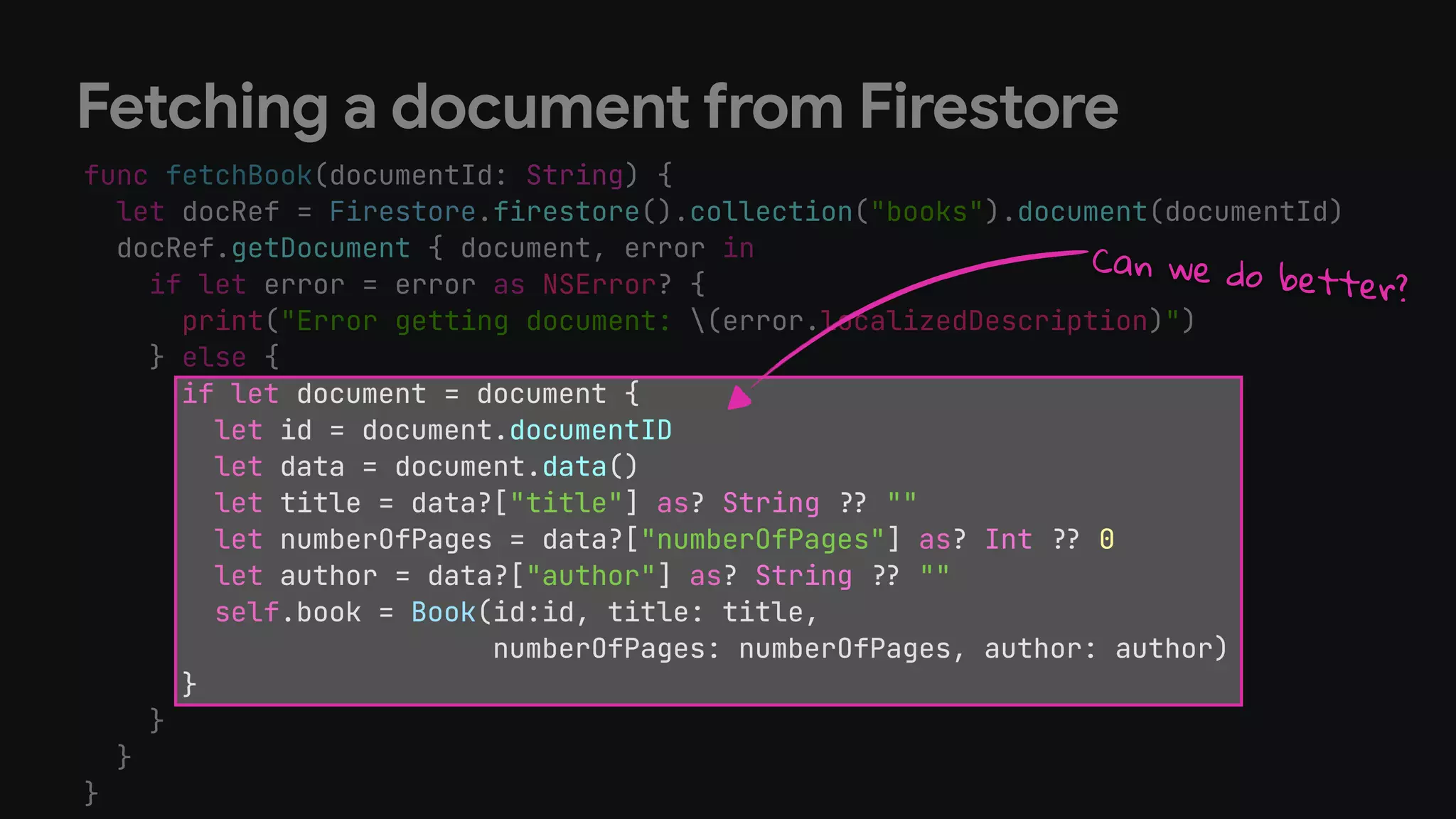This screenshot has height=819, width=1456.
Task: Click the 'let docRef = Firestore.firestore()' code line
Action: pyautogui.click(x=729, y=212)
